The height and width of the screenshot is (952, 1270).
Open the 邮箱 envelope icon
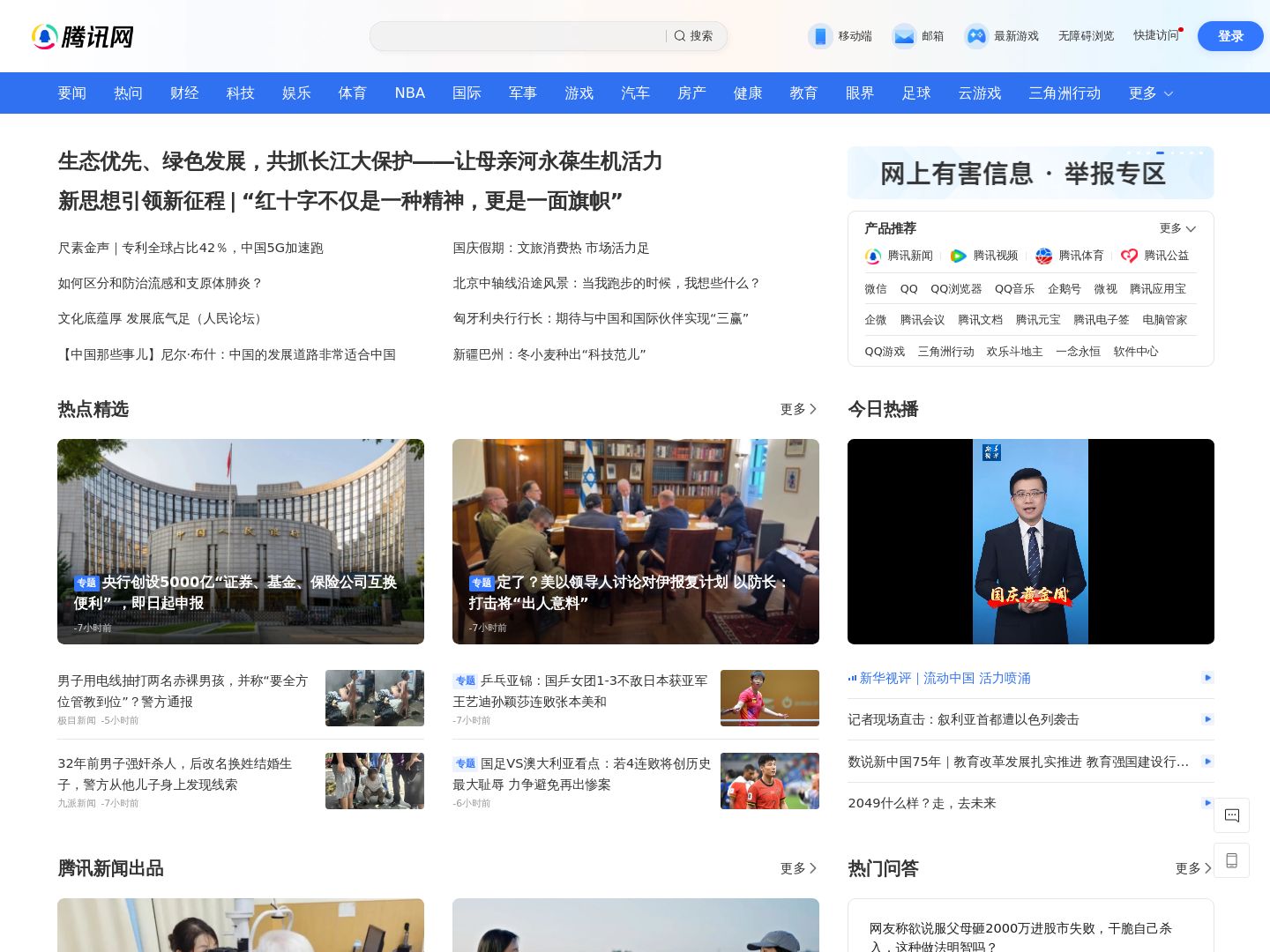[904, 36]
